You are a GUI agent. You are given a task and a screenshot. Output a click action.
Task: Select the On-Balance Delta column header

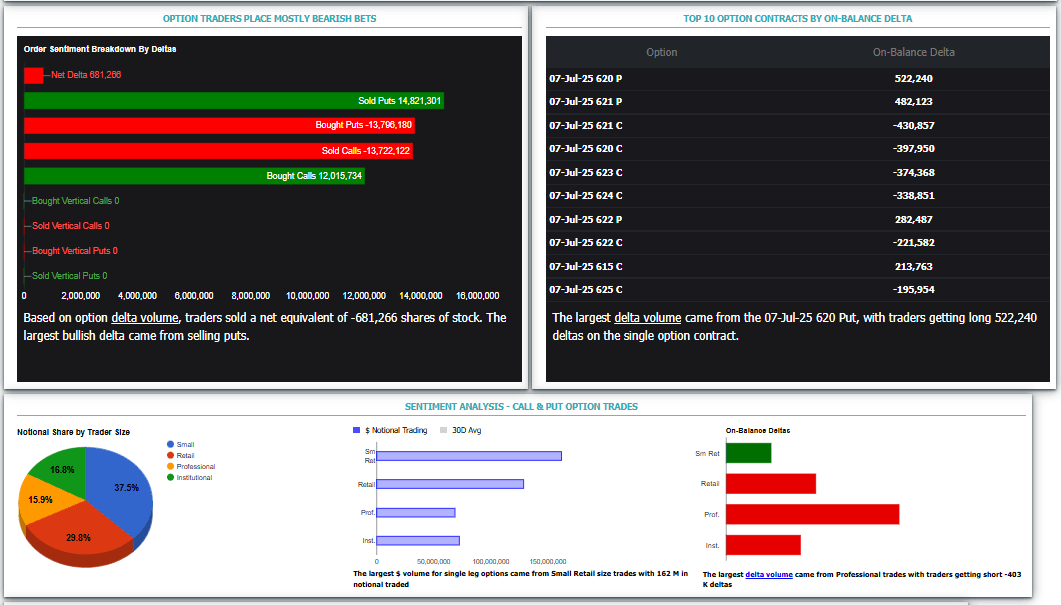tap(913, 52)
